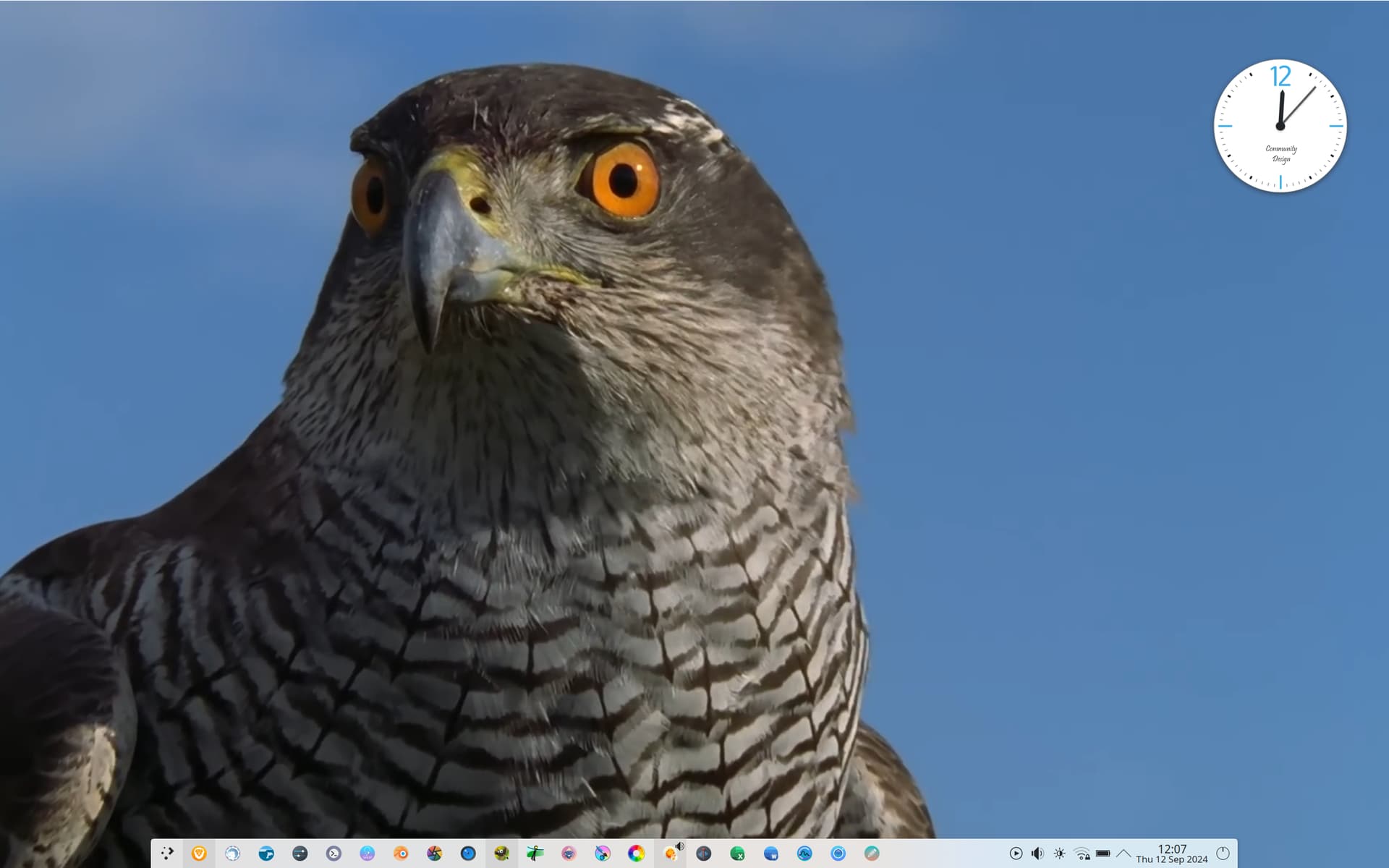The height and width of the screenshot is (868, 1389).
Task: Launch Blender from the taskbar
Action: point(401,854)
